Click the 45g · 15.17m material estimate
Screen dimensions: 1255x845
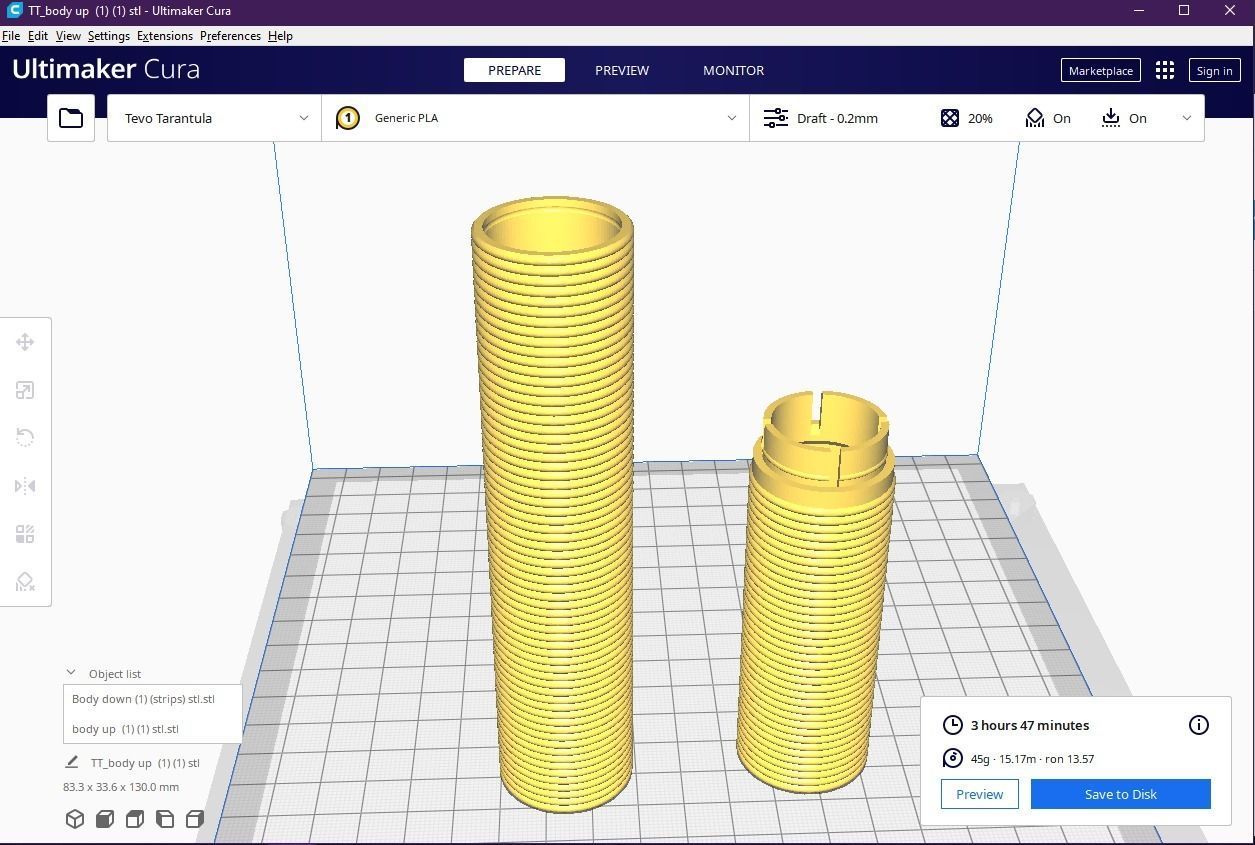(1032, 759)
